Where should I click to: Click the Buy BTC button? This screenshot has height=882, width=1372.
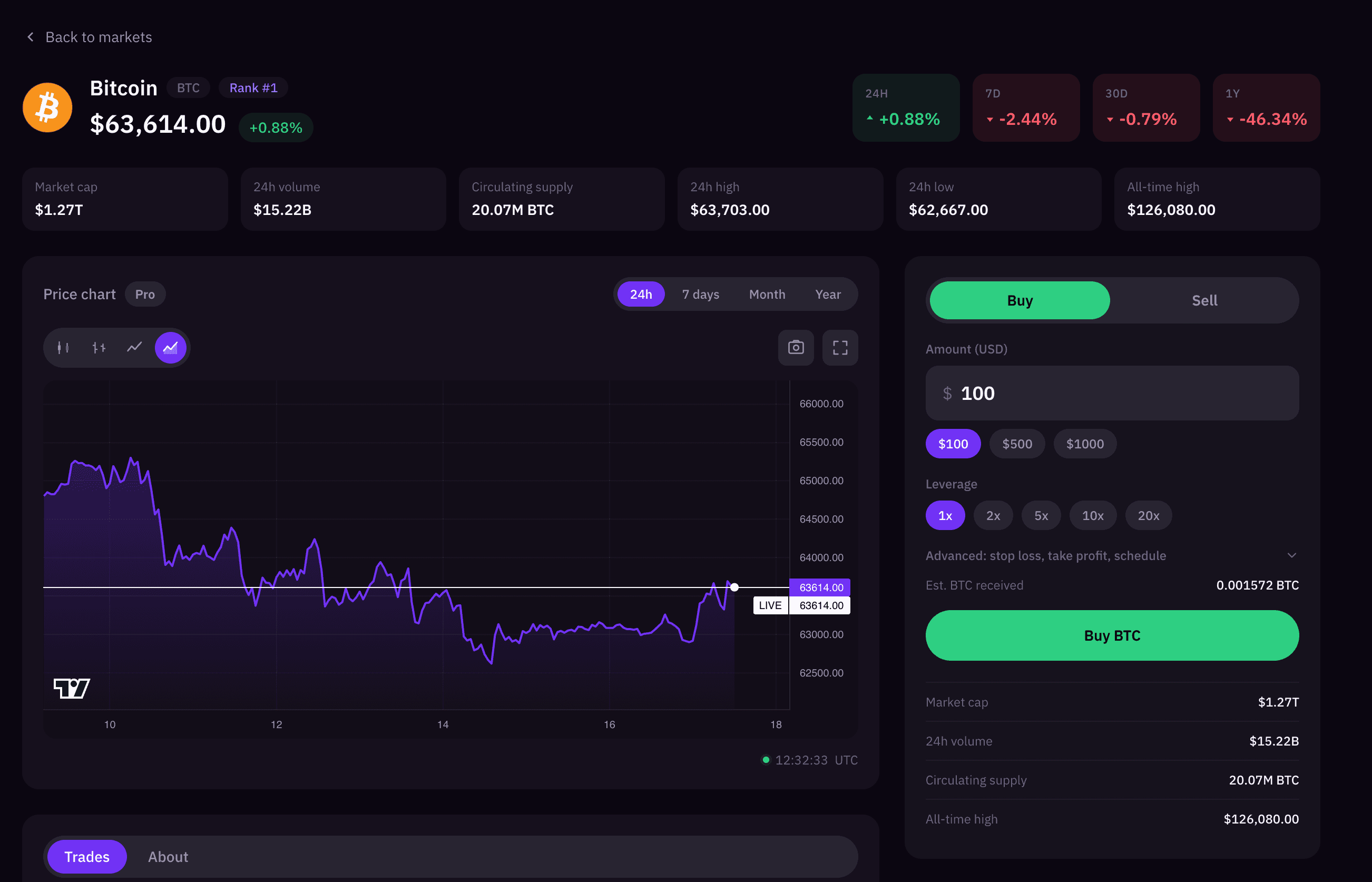pos(1112,635)
